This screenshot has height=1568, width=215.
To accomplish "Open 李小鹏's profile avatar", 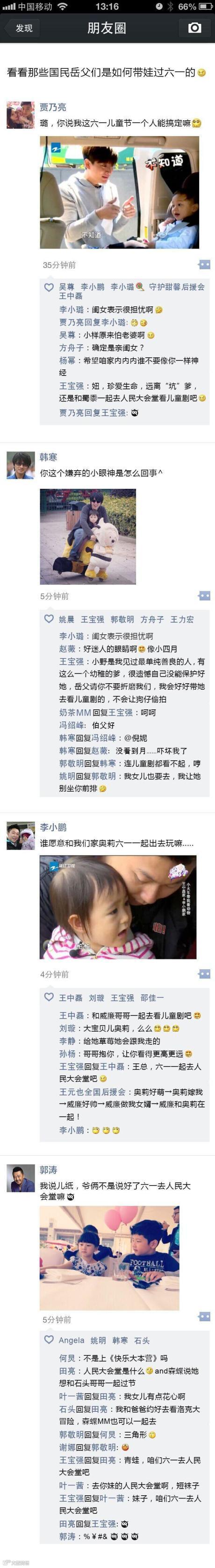I will (20, 835).
